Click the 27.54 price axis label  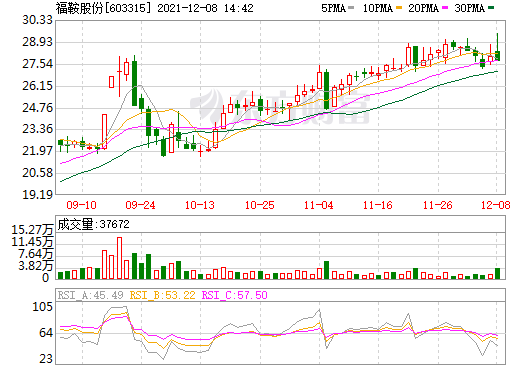tap(38, 64)
